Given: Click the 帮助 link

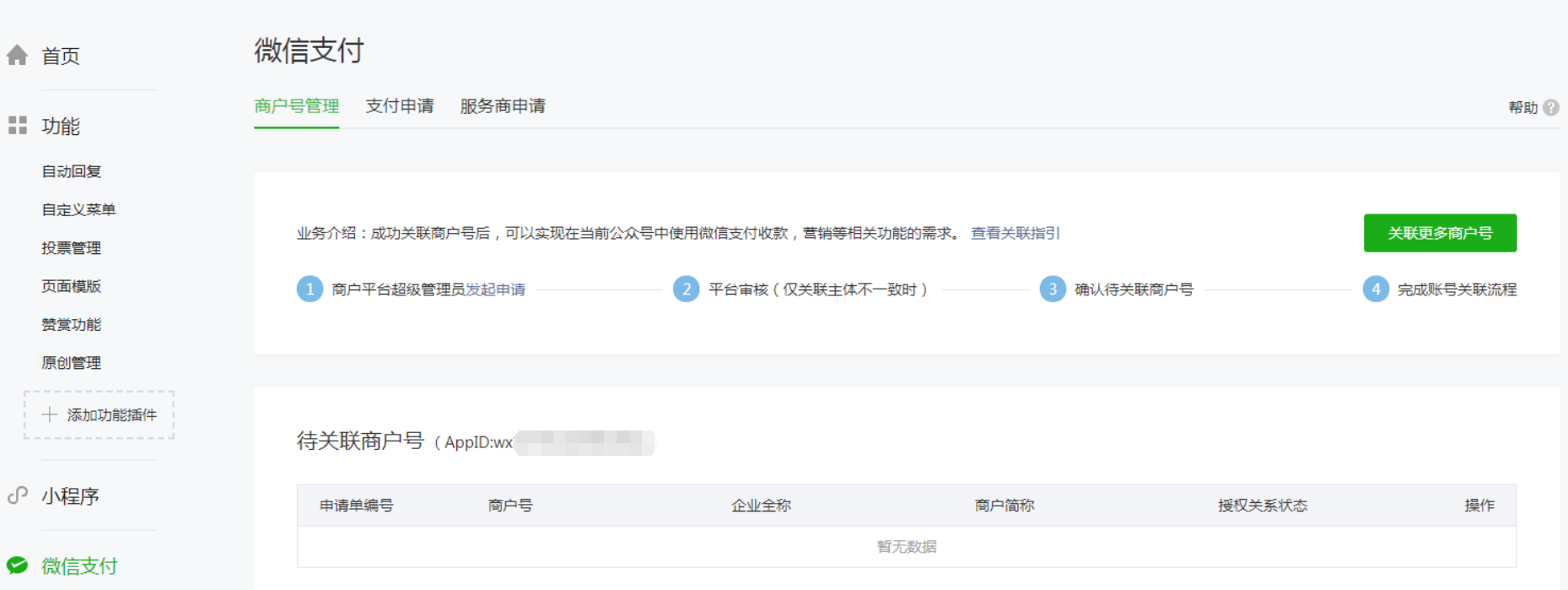Looking at the screenshot, I should (1522, 108).
